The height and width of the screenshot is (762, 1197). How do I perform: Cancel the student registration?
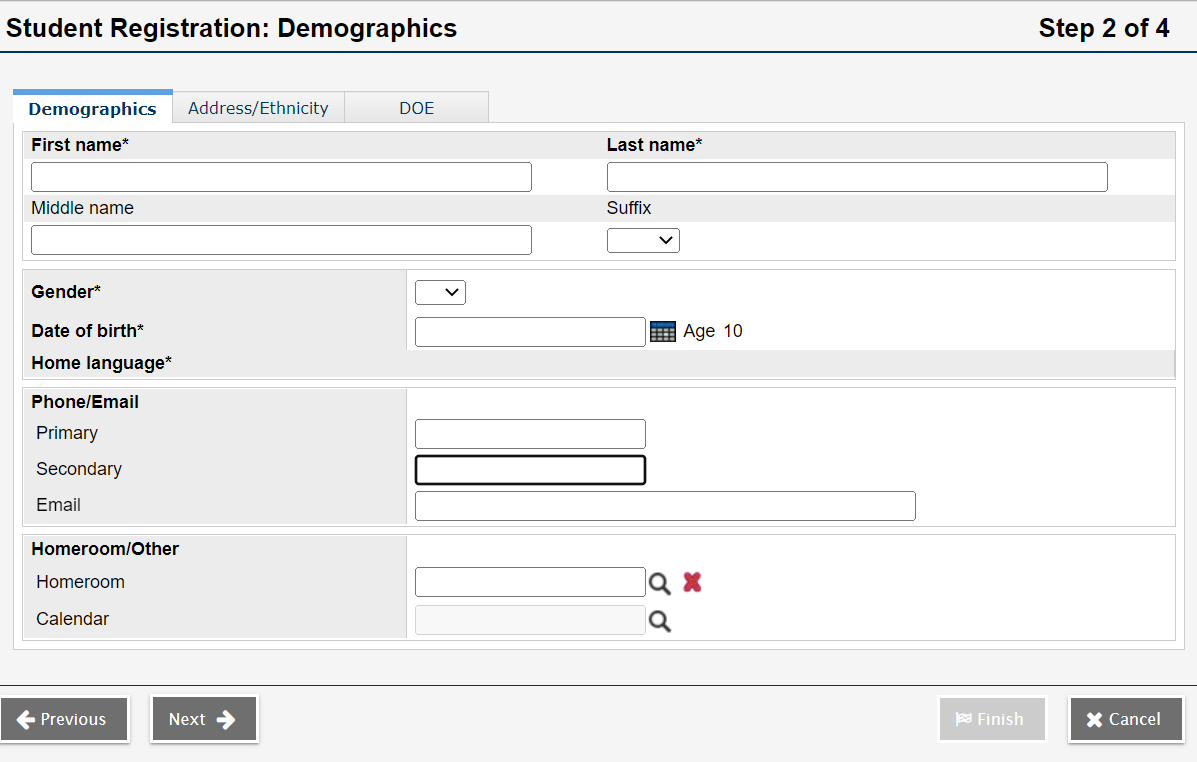click(x=1125, y=719)
